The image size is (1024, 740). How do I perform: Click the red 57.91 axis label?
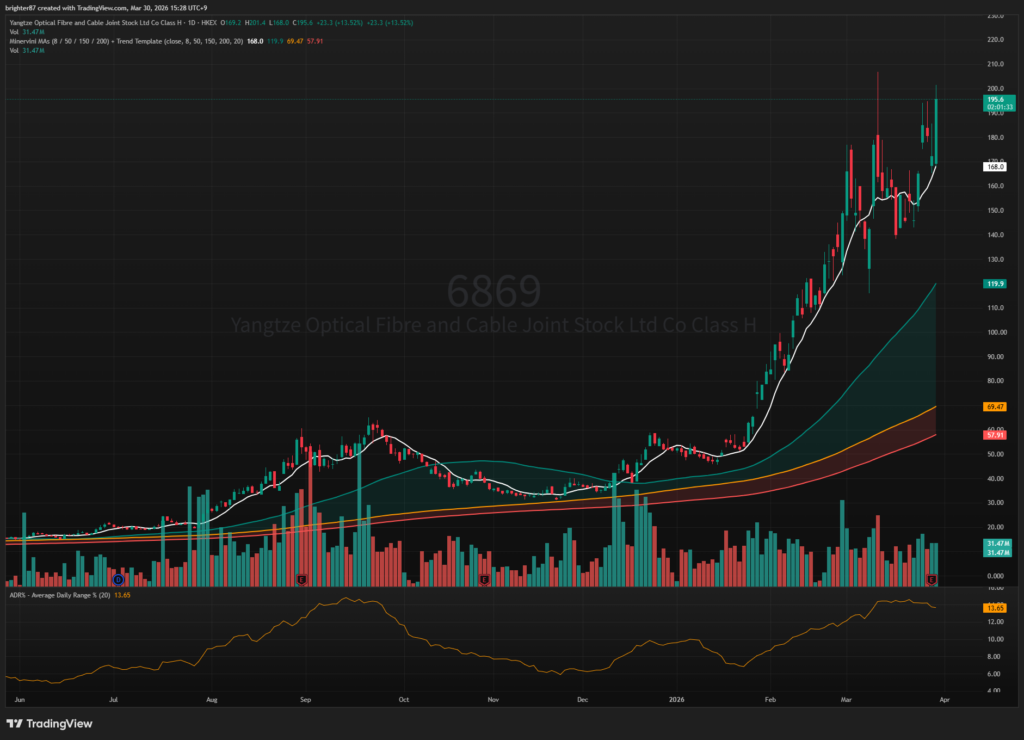click(x=994, y=435)
